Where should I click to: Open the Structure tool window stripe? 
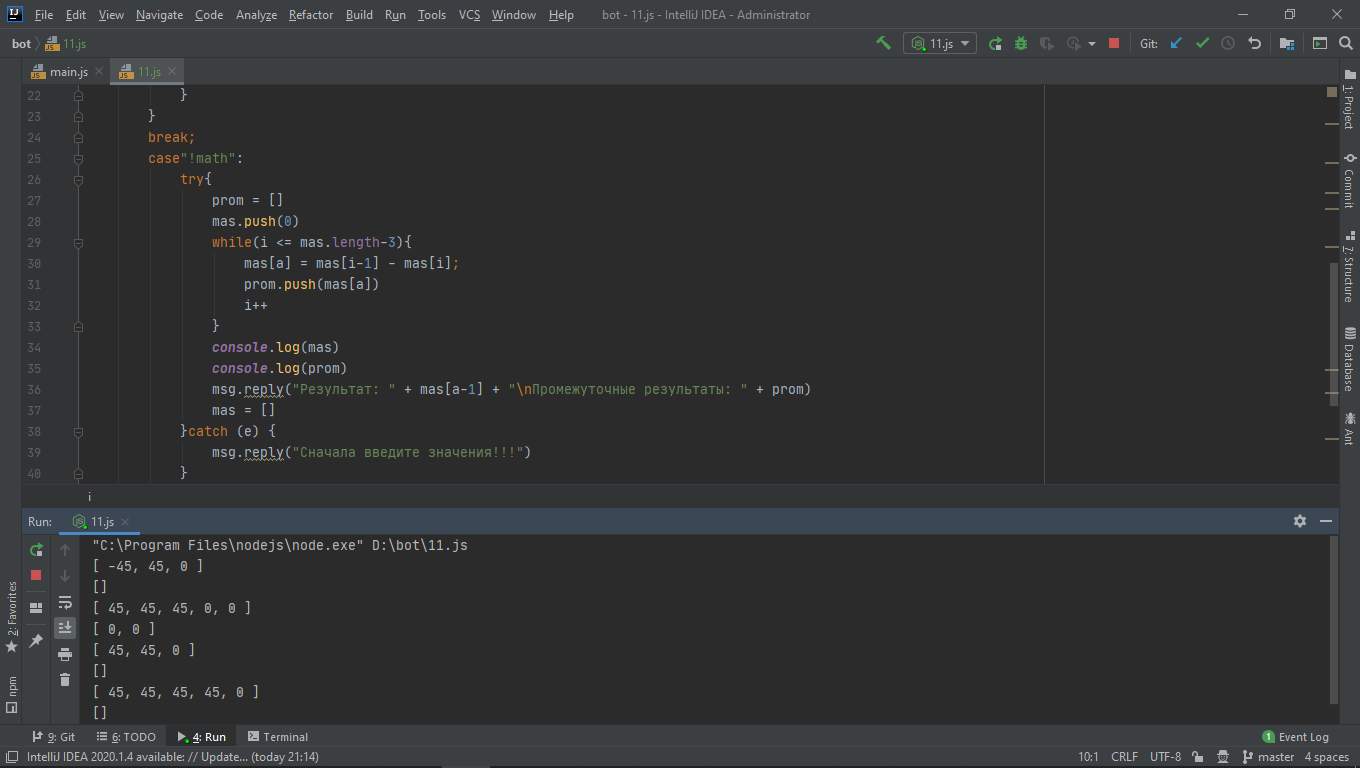coord(1349,266)
